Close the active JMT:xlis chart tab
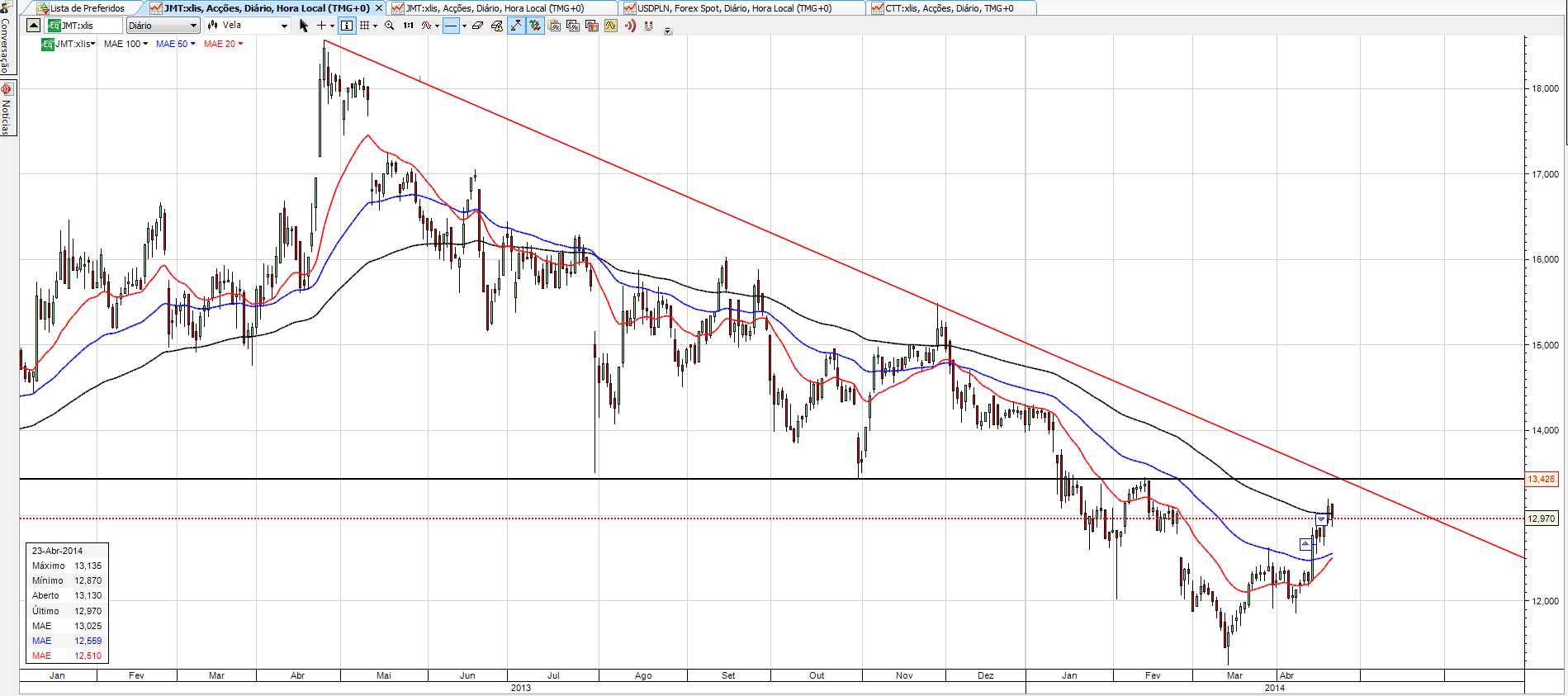This screenshot has width=1568, height=696. coord(379,8)
